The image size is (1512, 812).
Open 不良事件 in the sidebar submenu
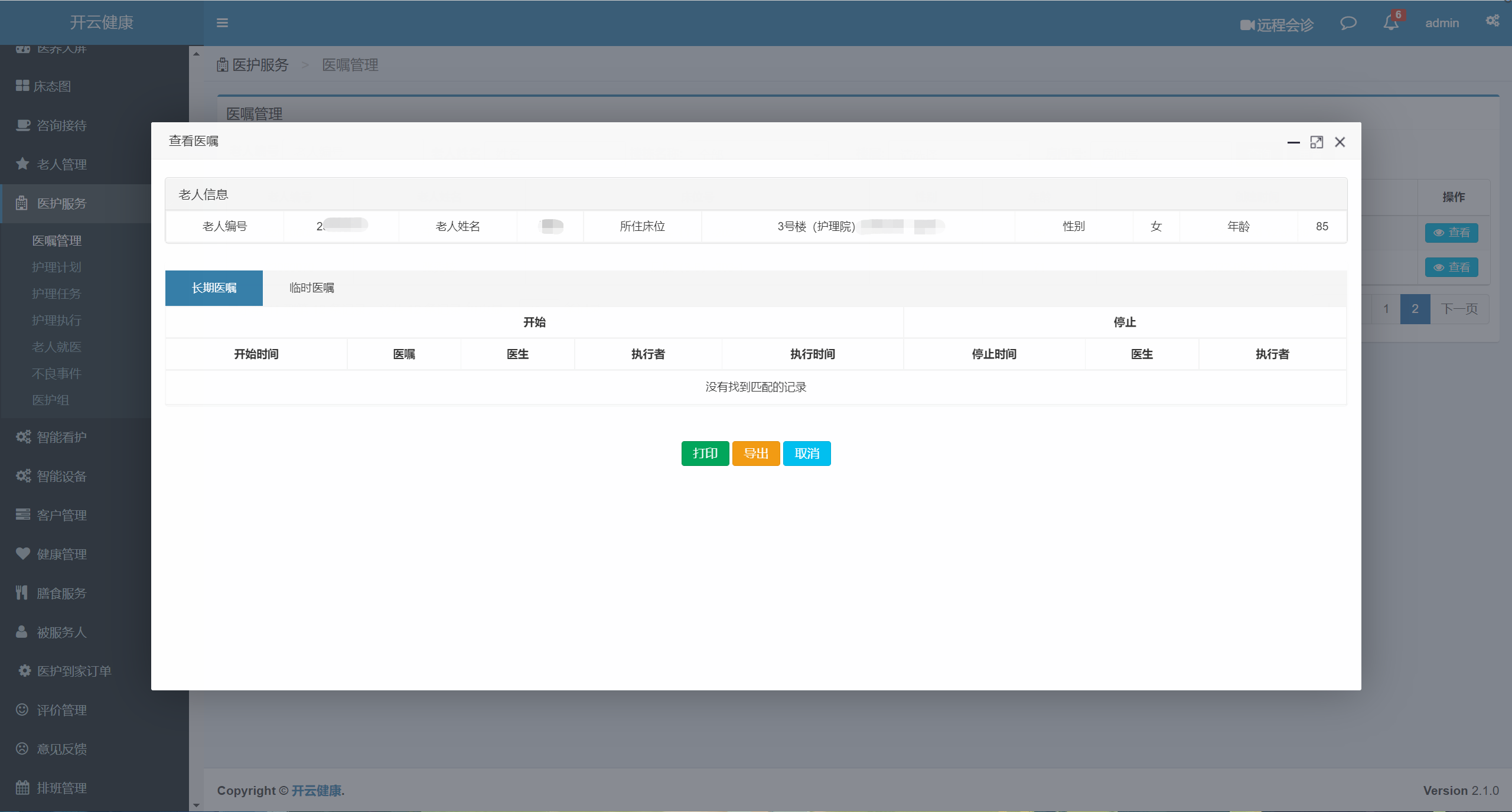(57, 374)
